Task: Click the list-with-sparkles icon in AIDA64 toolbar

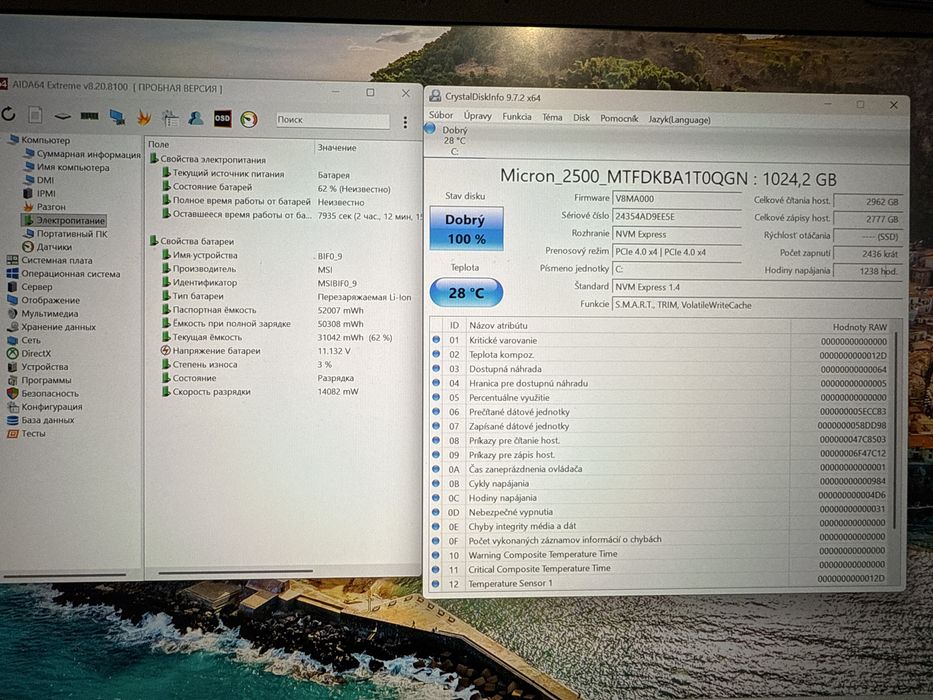Action: point(170,118)
